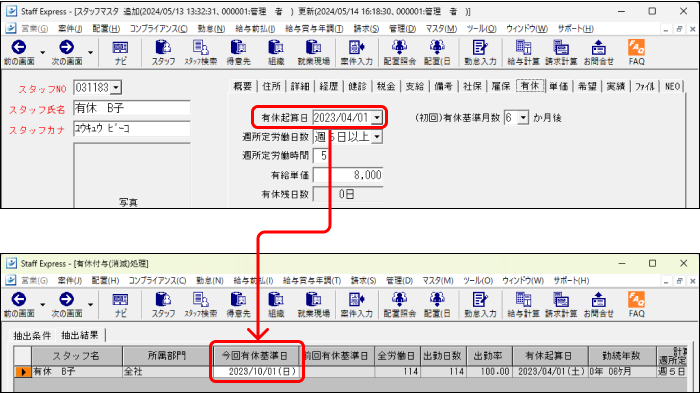This screenshot has width=700, height=393.
Task: Open 前の画面 history dropdown arrow in upper window
Action: (42, 53)
